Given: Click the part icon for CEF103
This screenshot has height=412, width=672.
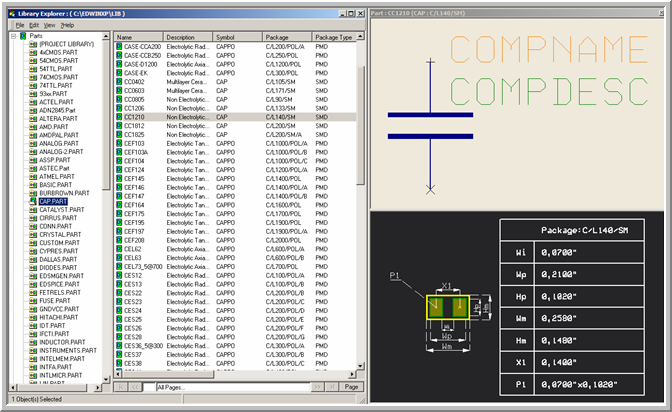Looking at the screenshot, I should click(x=119, y=143).
